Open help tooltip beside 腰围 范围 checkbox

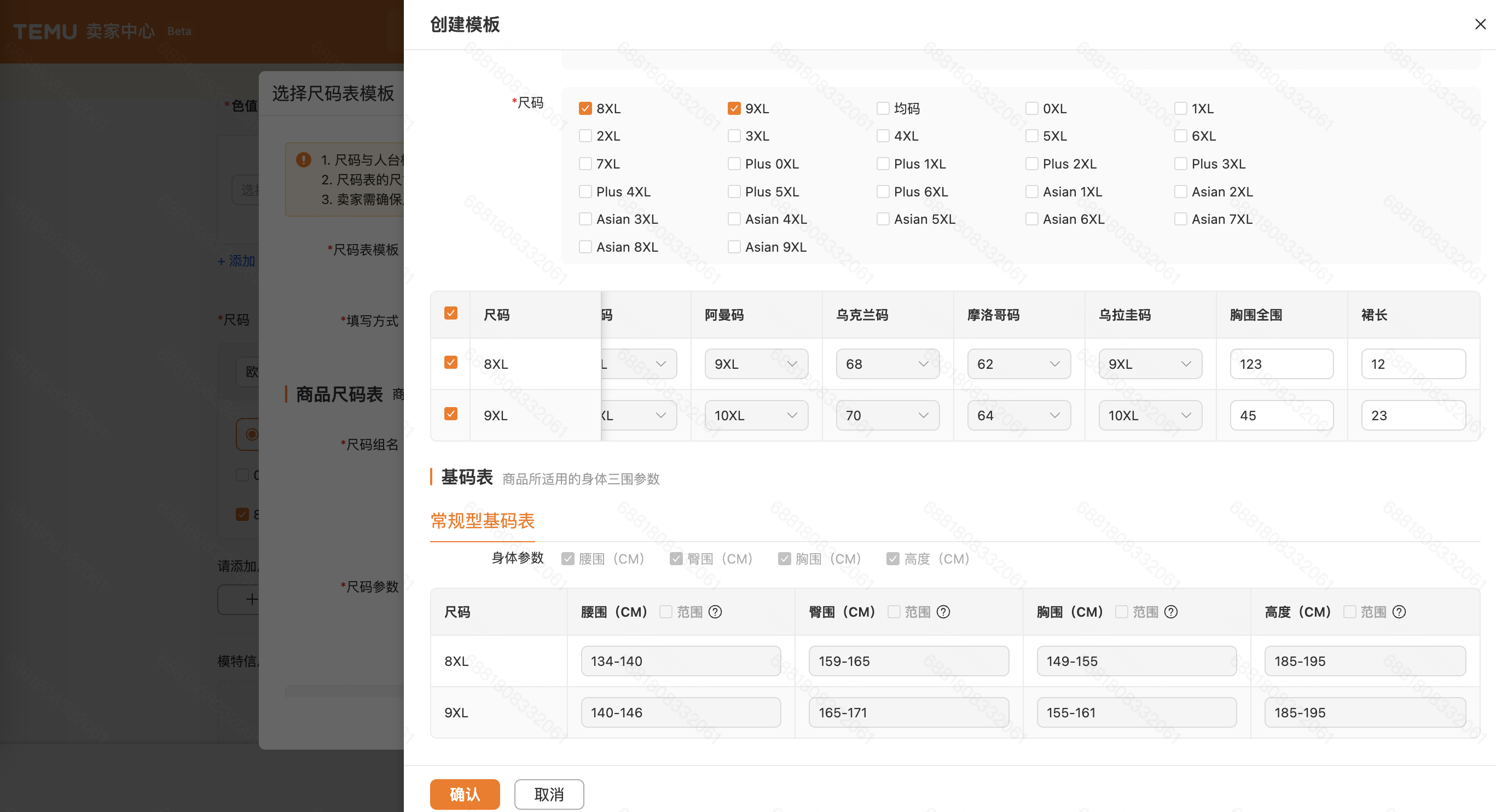pyautogui.click(x=715, y=612)
